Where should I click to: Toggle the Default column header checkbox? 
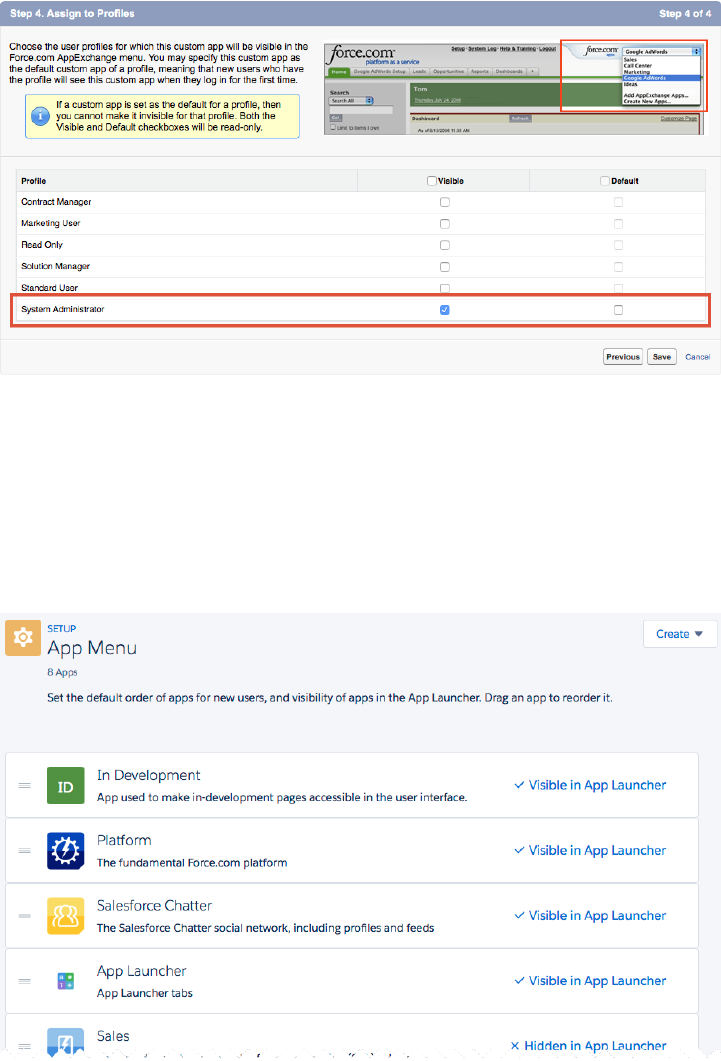[x=605, y=181]
